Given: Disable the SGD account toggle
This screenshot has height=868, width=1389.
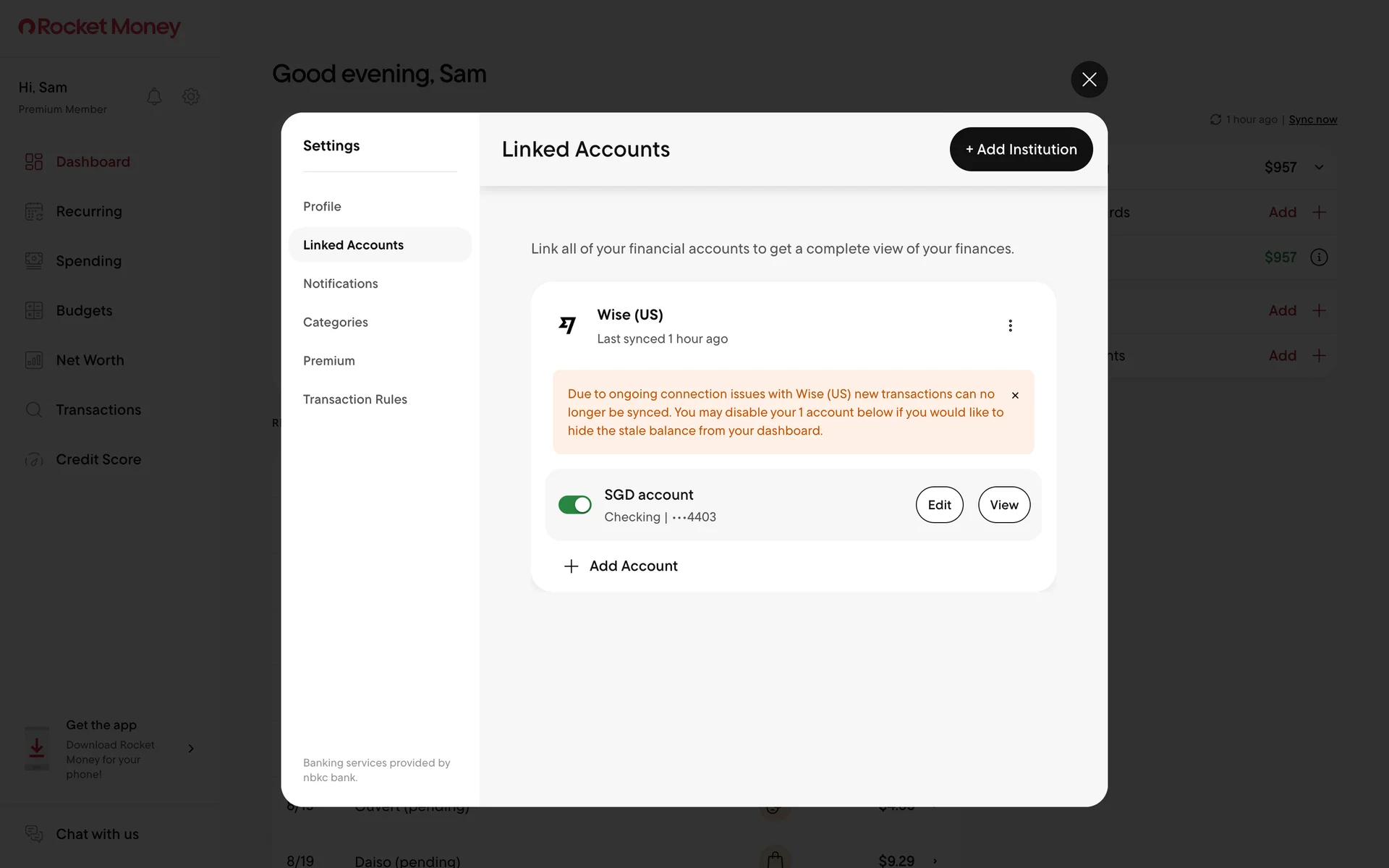Looking at the screenshot, I should coord(575,505).
